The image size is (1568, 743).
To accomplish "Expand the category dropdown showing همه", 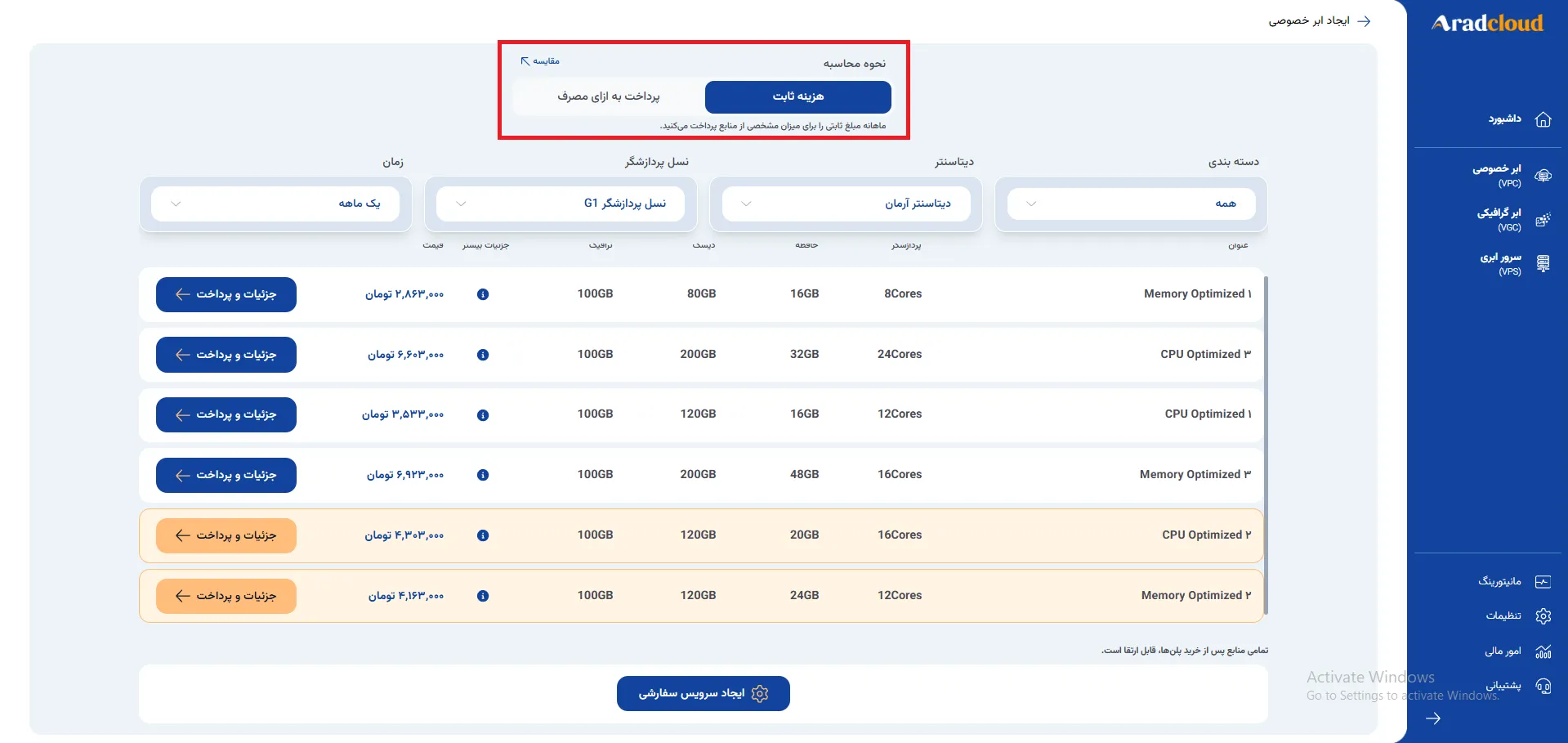I will click(x=1131, y=204).
